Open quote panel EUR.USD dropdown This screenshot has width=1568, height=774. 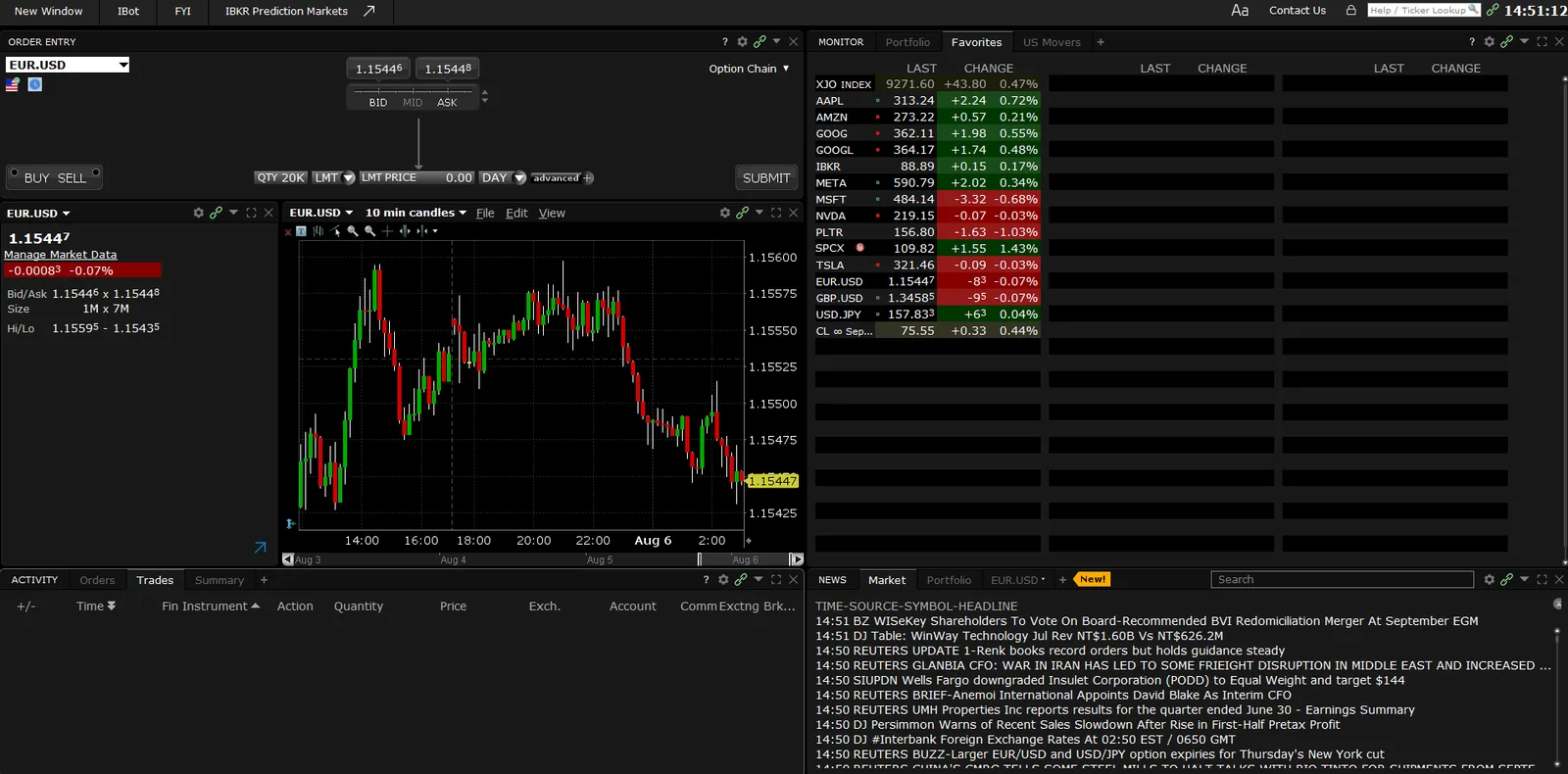pyautogui.click(x=38, y=214)
